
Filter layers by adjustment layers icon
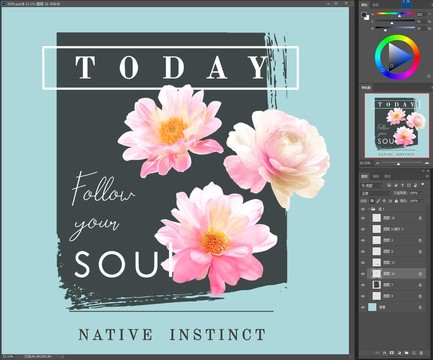click(x=396, y=185)
